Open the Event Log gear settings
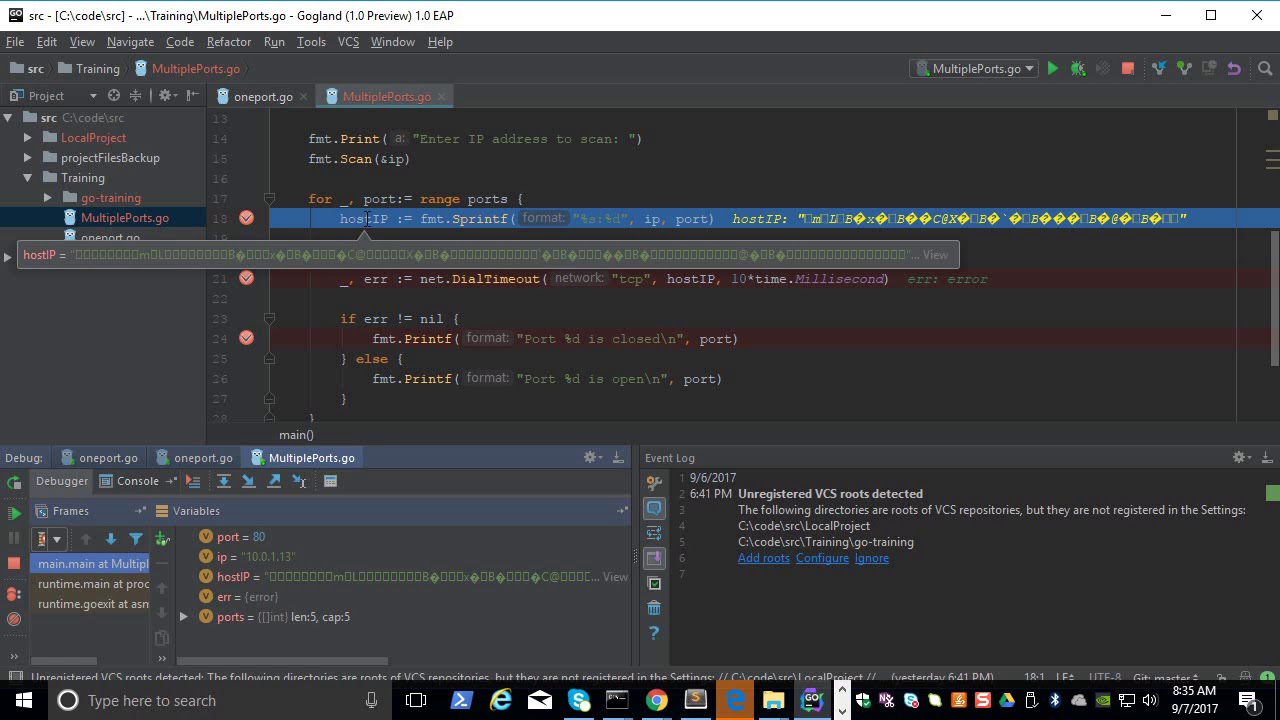 pos(1239,458)
